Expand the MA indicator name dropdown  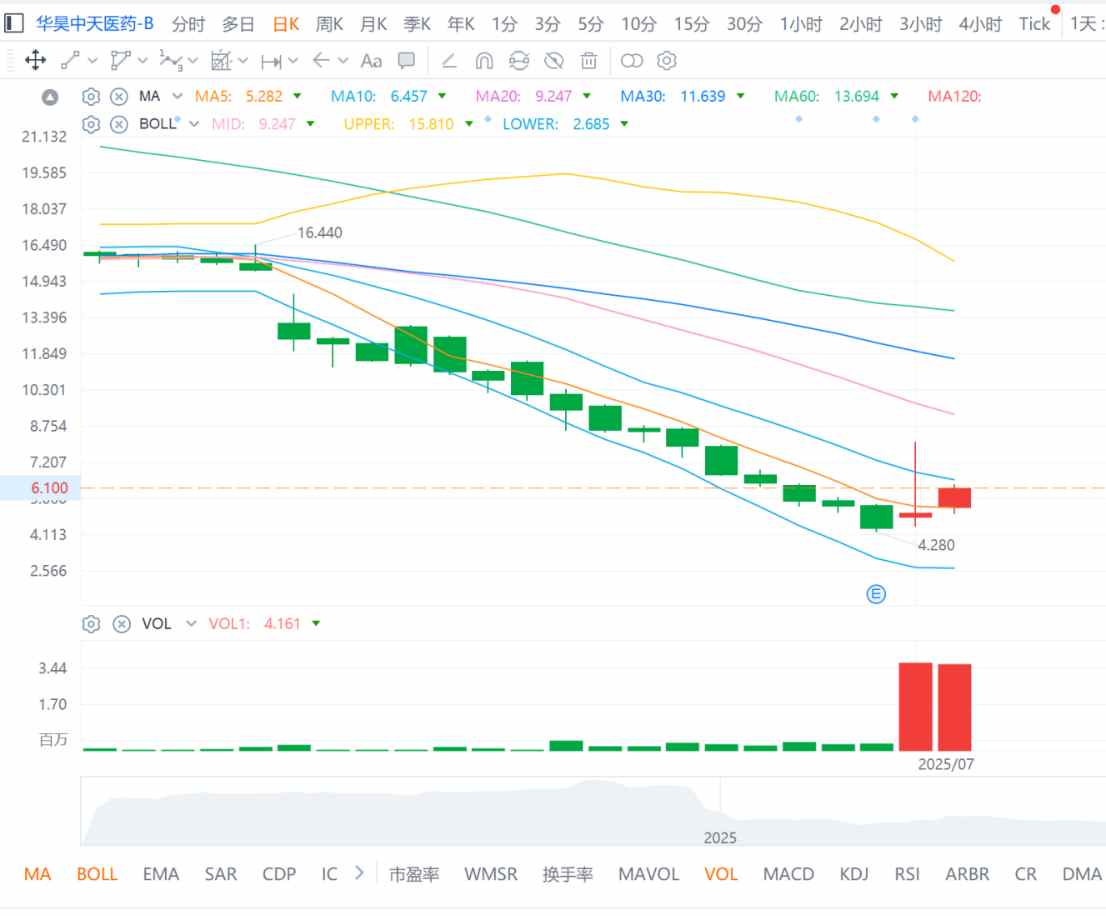178,97
